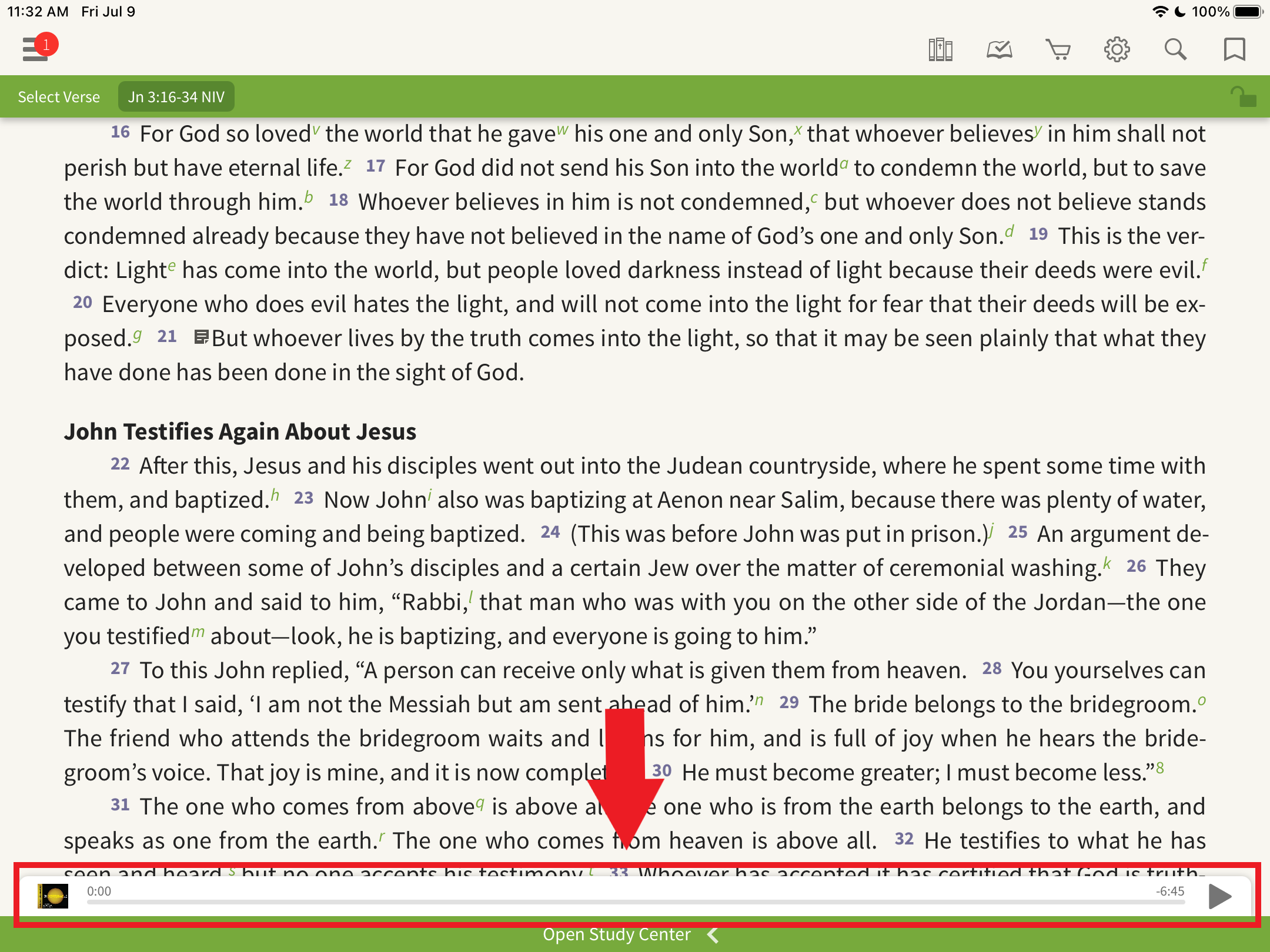Tap verse number 32
Screen dimensions: 1270x952
click(904, 839)
